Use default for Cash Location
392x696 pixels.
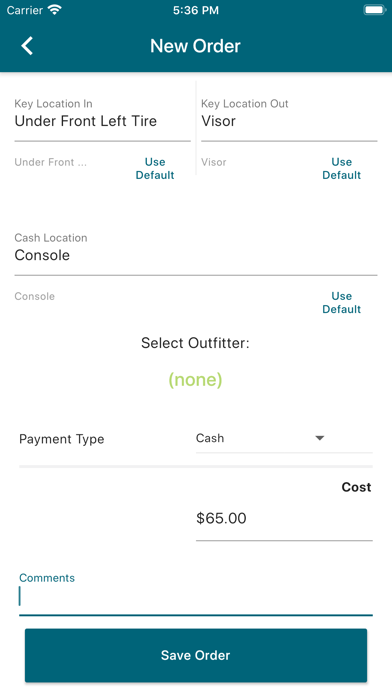(x=341, y=303)
